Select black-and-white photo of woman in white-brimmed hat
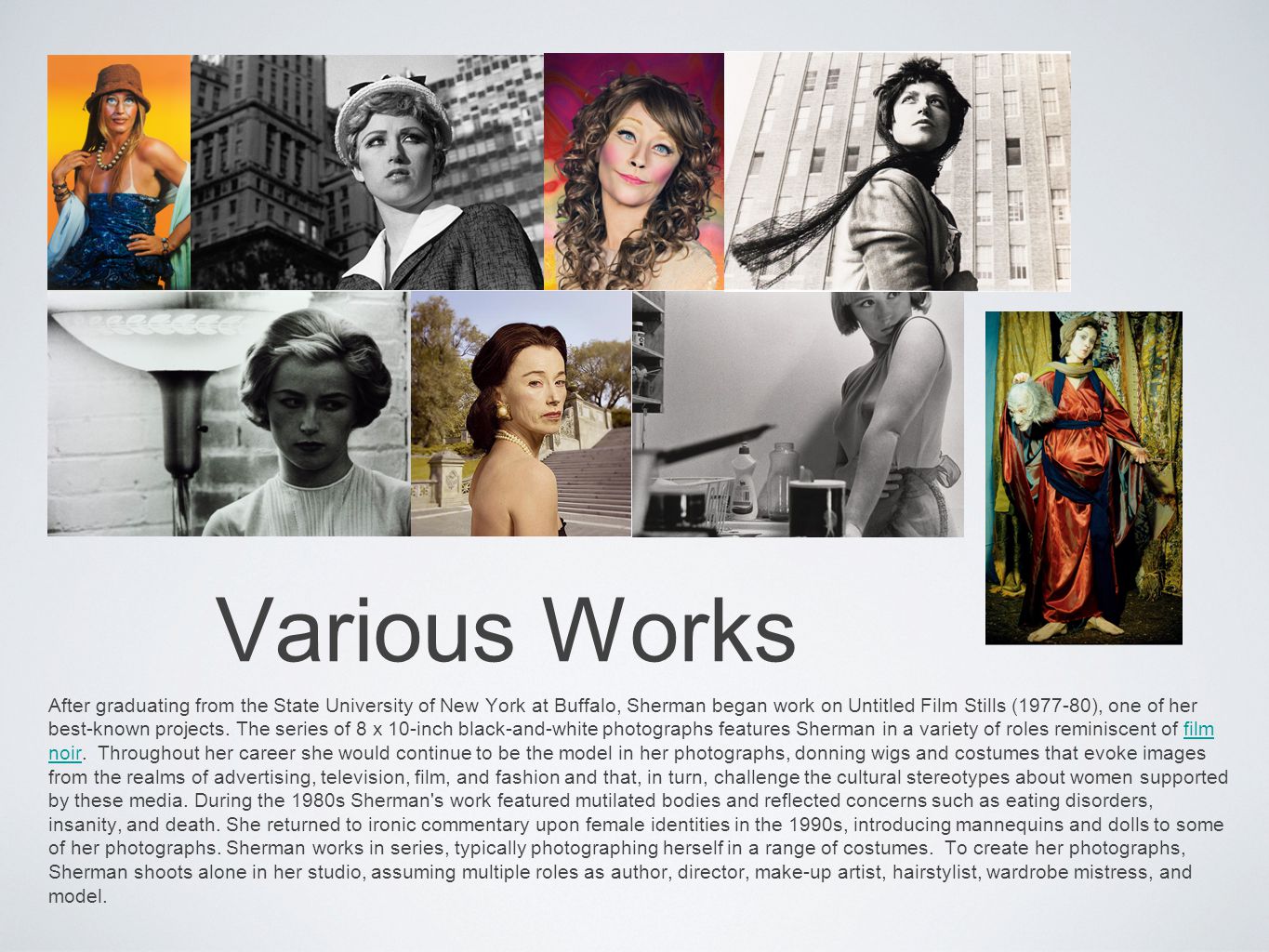1269x952 pixels. tap(367, 172)
